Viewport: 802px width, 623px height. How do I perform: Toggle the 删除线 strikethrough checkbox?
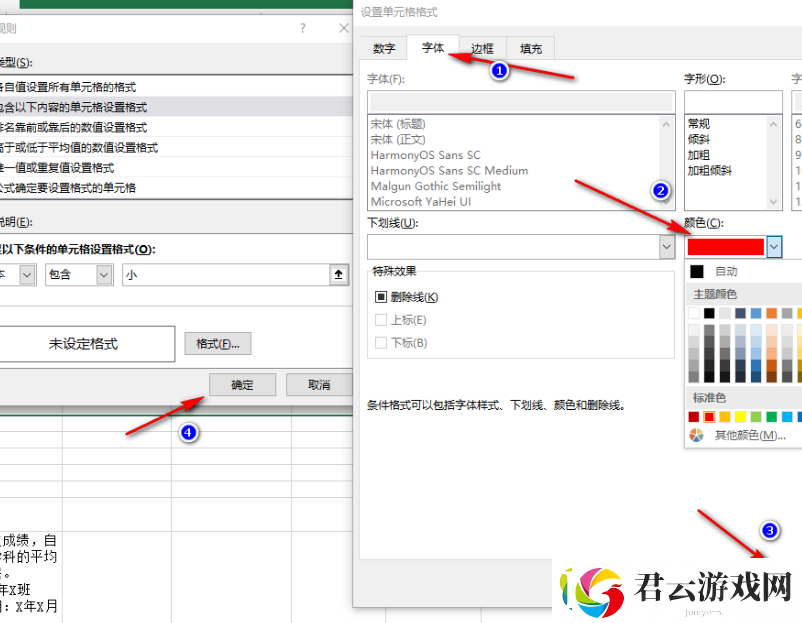(381, 297)
